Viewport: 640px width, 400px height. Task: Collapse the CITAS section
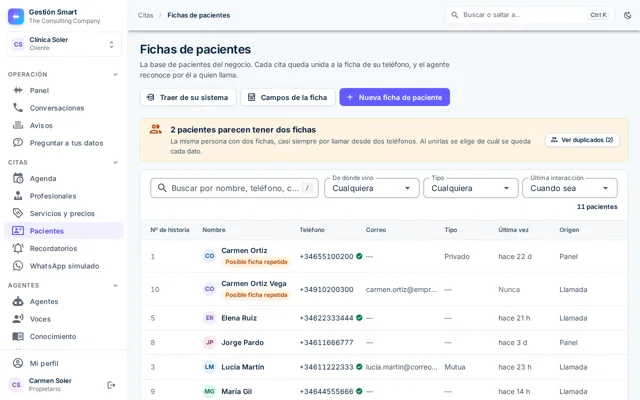[x=116, y=162]
